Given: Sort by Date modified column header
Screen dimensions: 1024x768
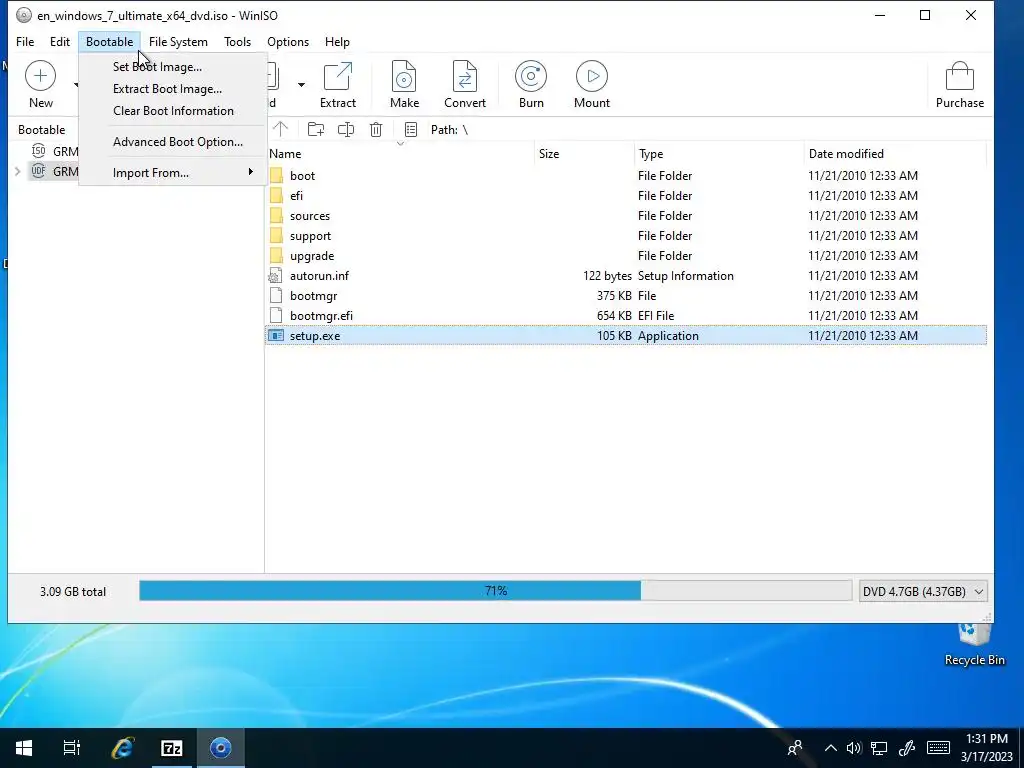Looking at the screenshot, I should (895, 154).
